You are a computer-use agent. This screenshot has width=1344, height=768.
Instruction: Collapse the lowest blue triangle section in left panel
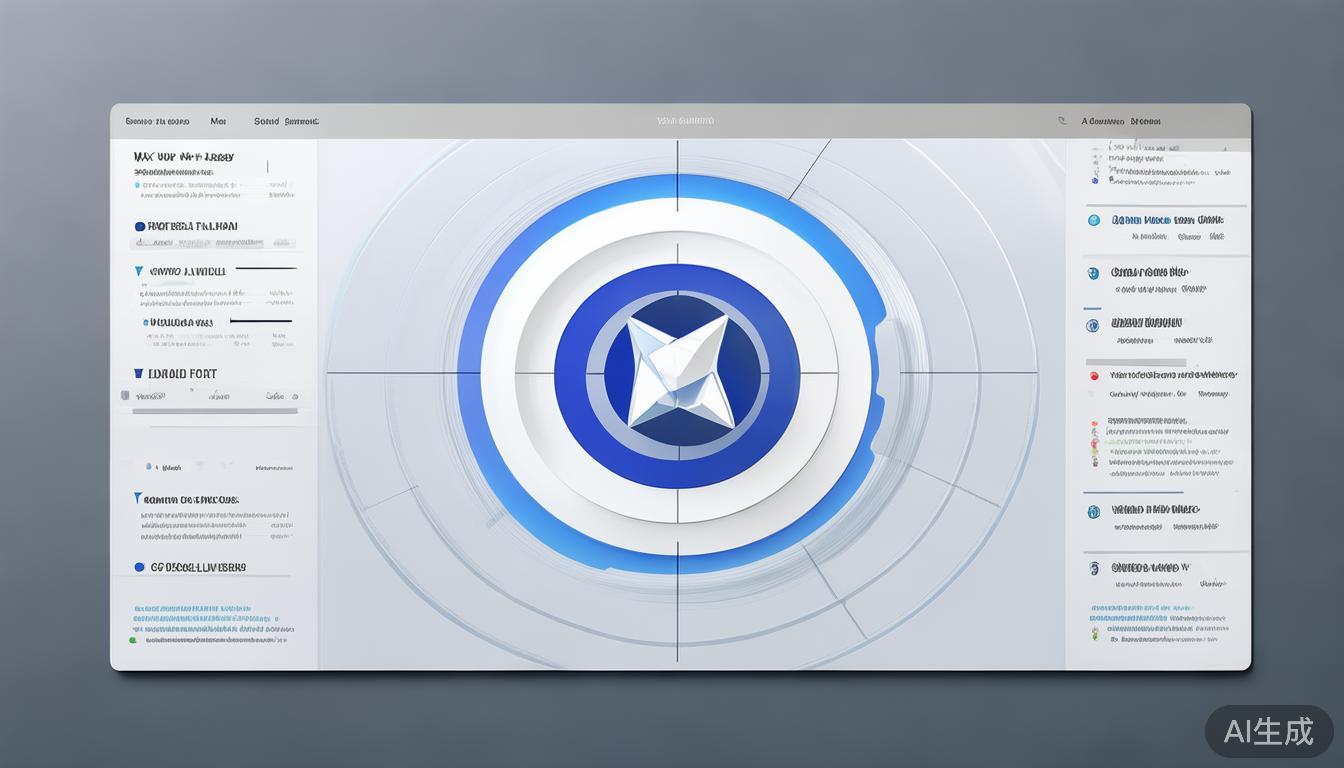[x=137, y=498]
